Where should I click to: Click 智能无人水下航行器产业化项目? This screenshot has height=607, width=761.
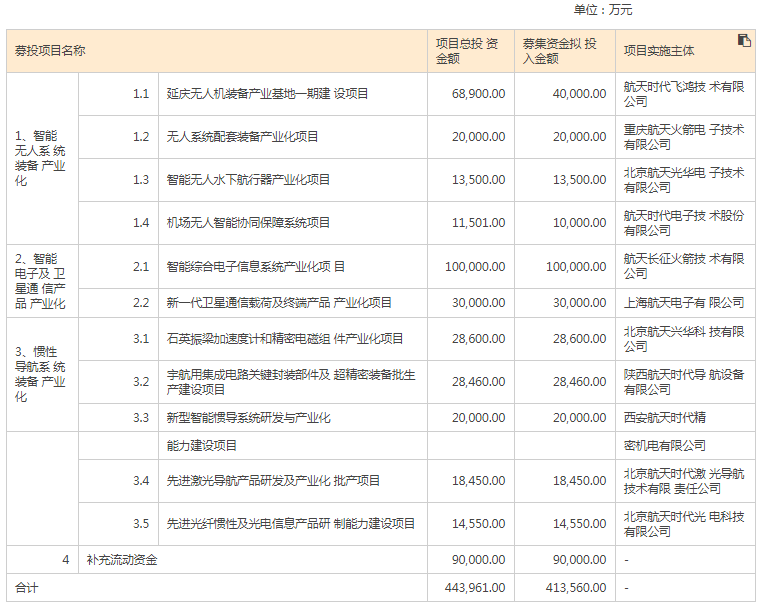(248, 180)
